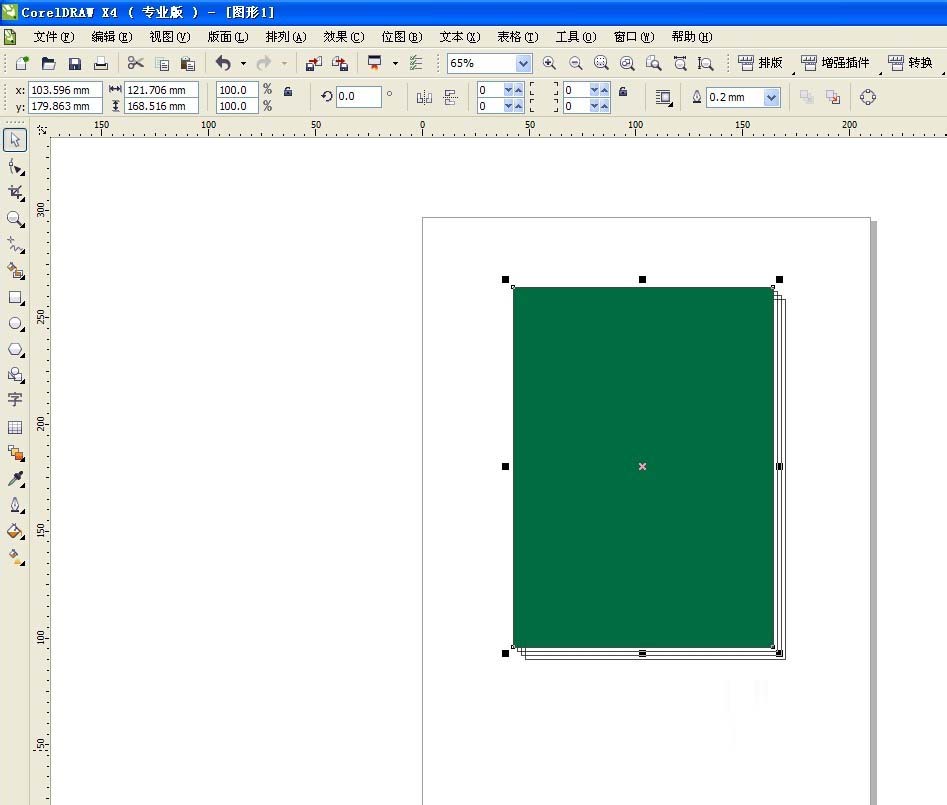Click the x position field 103.596 mm

point(65,90)
